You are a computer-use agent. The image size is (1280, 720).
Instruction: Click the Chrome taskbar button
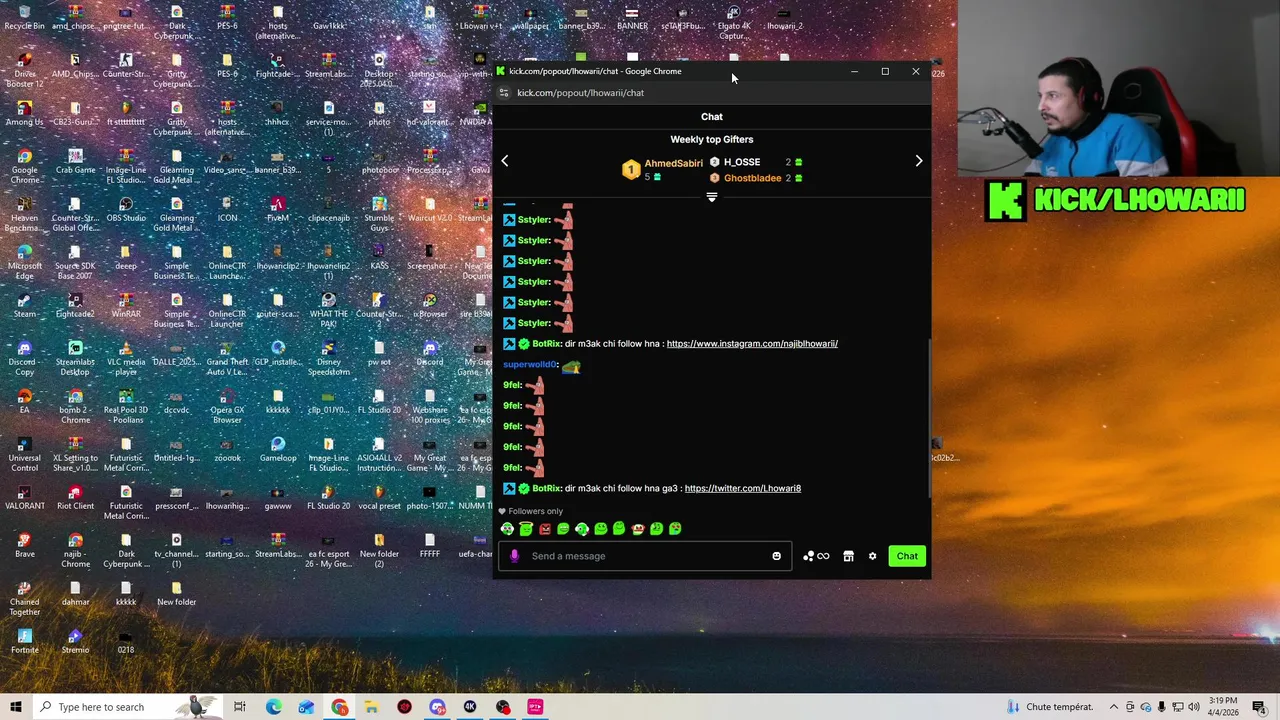[x=339, y=707]
